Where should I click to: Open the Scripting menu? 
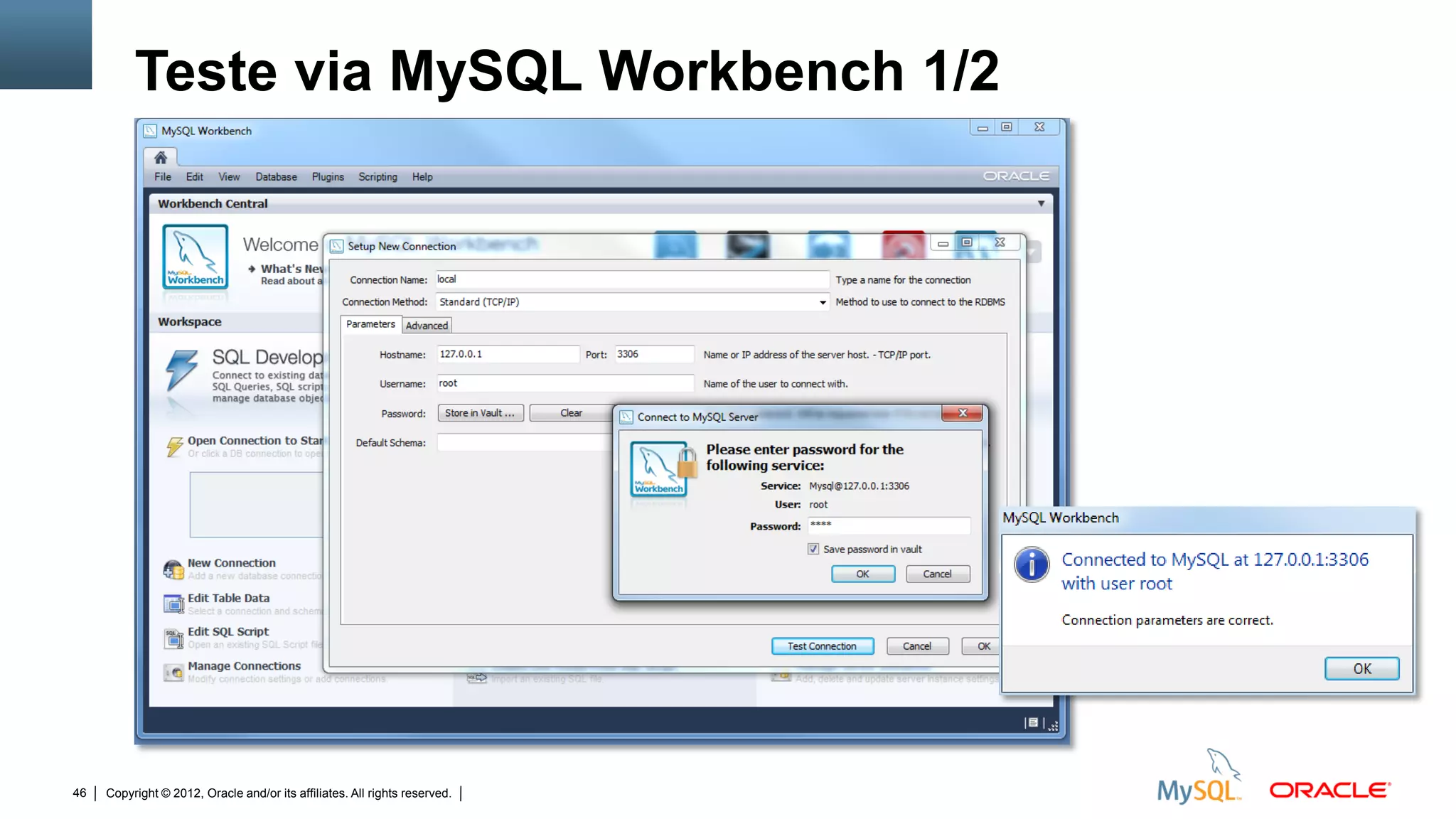click(x=378, y=177)
